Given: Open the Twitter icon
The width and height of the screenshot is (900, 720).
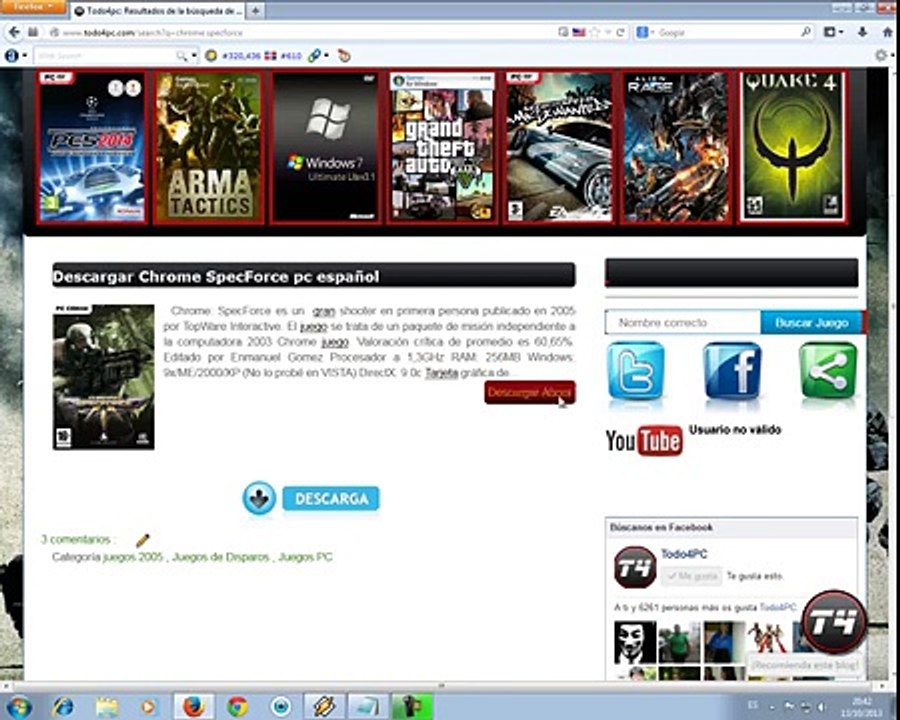Looking at the screenshot, I should [x=635, y=371].
